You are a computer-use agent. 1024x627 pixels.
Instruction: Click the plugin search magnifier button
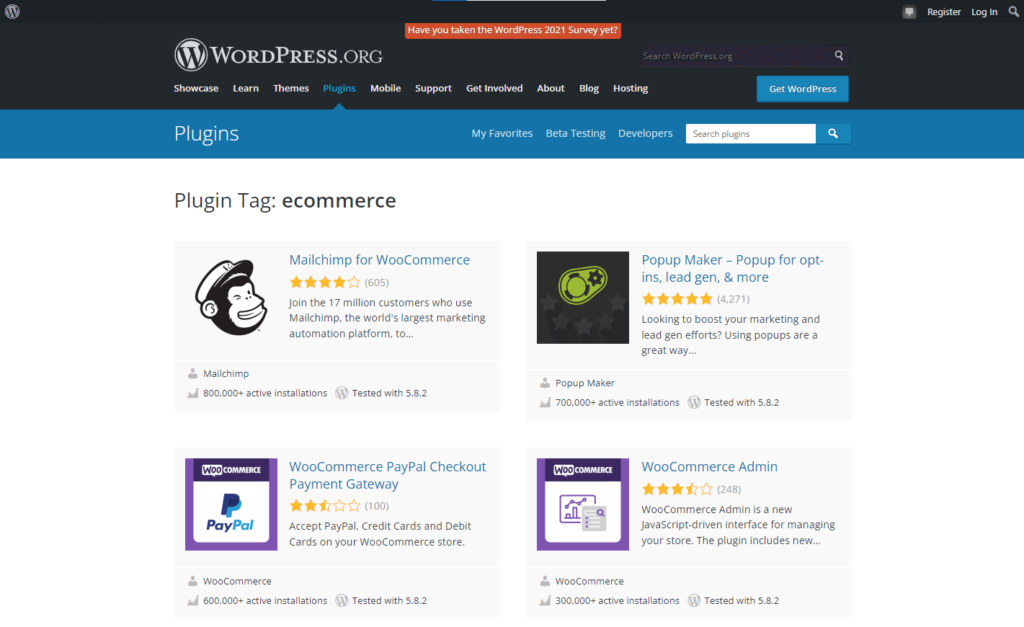tap(833, 133)
